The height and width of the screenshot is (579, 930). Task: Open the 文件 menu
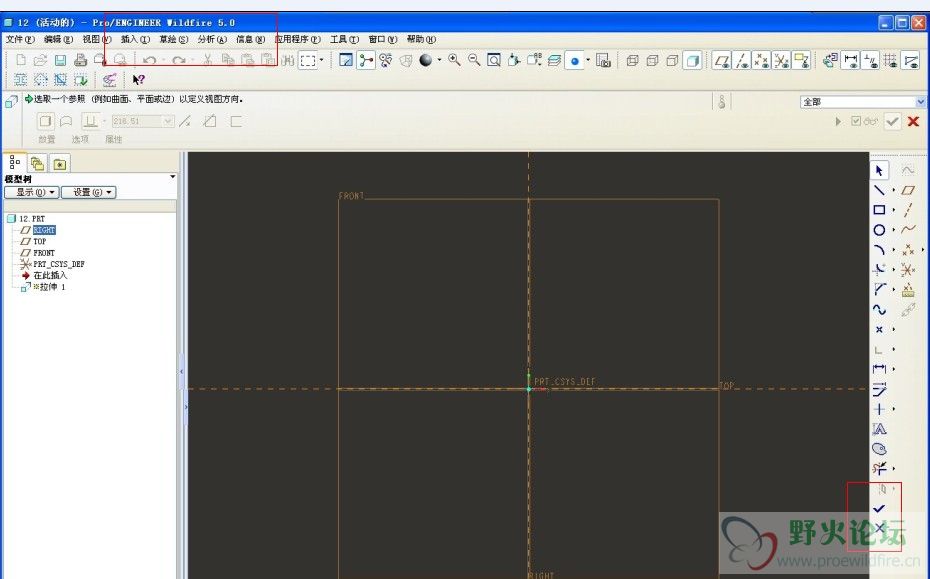pos(20,39)
